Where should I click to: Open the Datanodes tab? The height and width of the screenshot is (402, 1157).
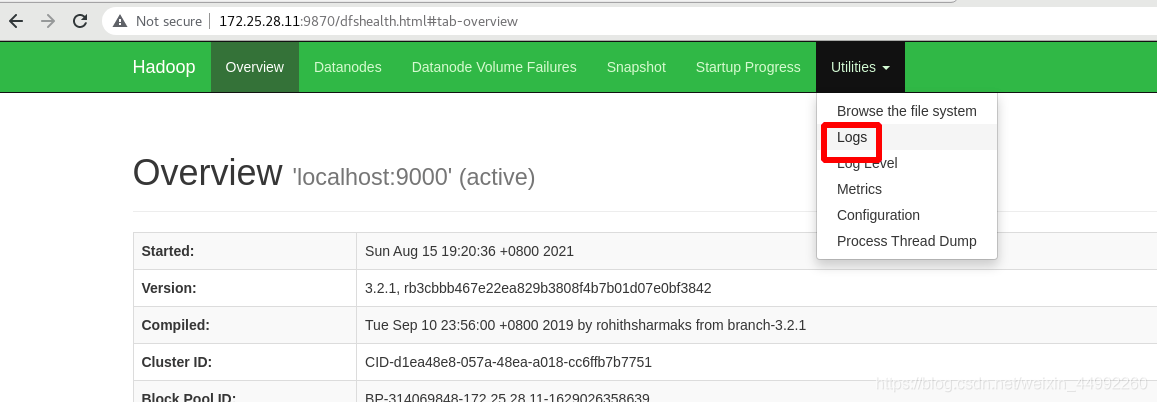[348, 67]
